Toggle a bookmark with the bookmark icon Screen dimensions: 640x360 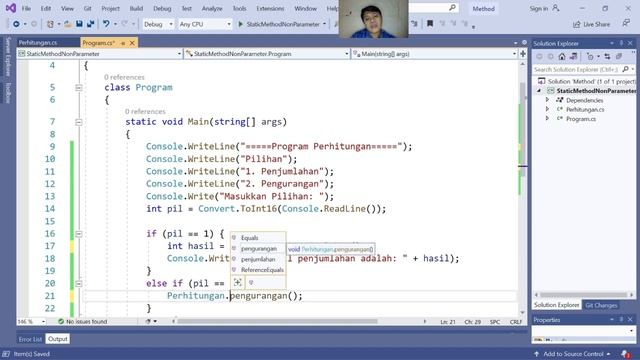(430, 24)
